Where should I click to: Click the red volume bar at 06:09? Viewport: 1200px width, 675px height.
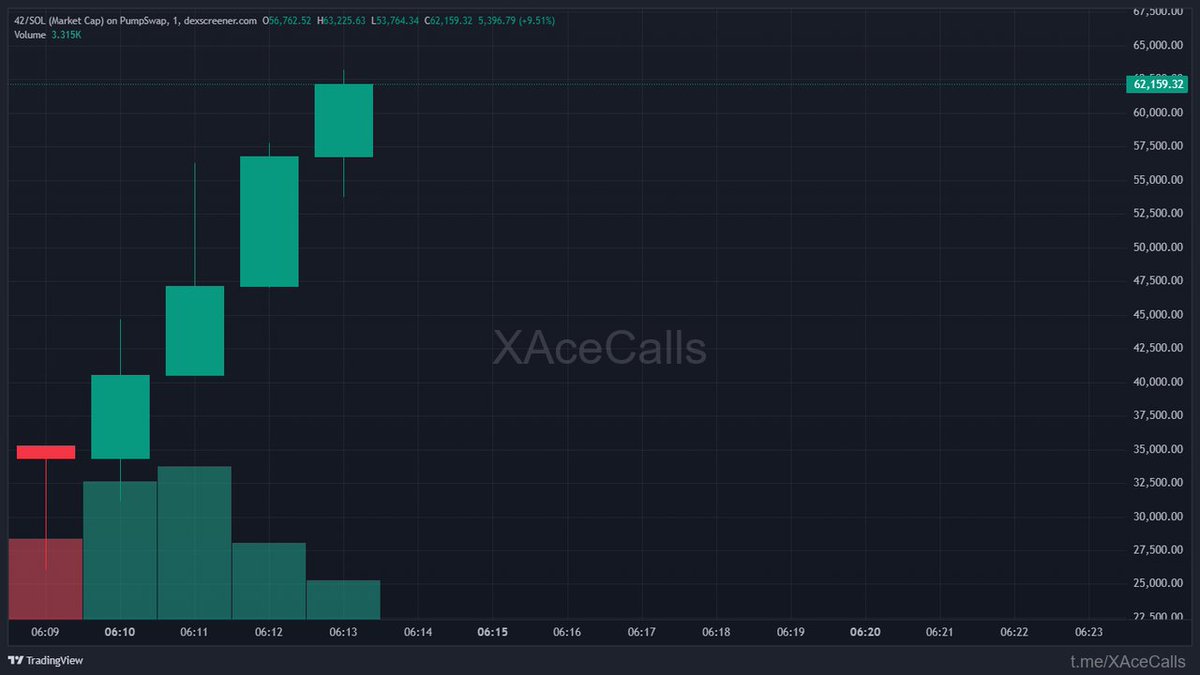pos(46,578)
